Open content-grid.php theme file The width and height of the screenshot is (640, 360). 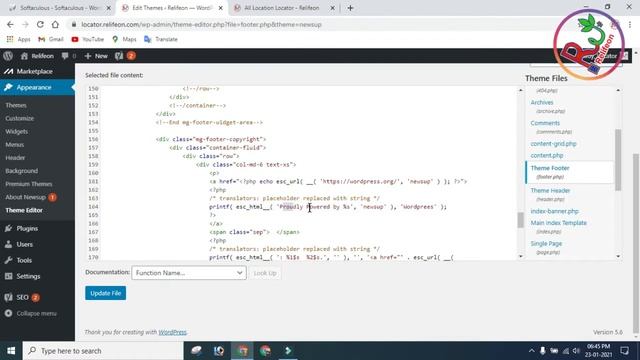click(x=553, y=144)
